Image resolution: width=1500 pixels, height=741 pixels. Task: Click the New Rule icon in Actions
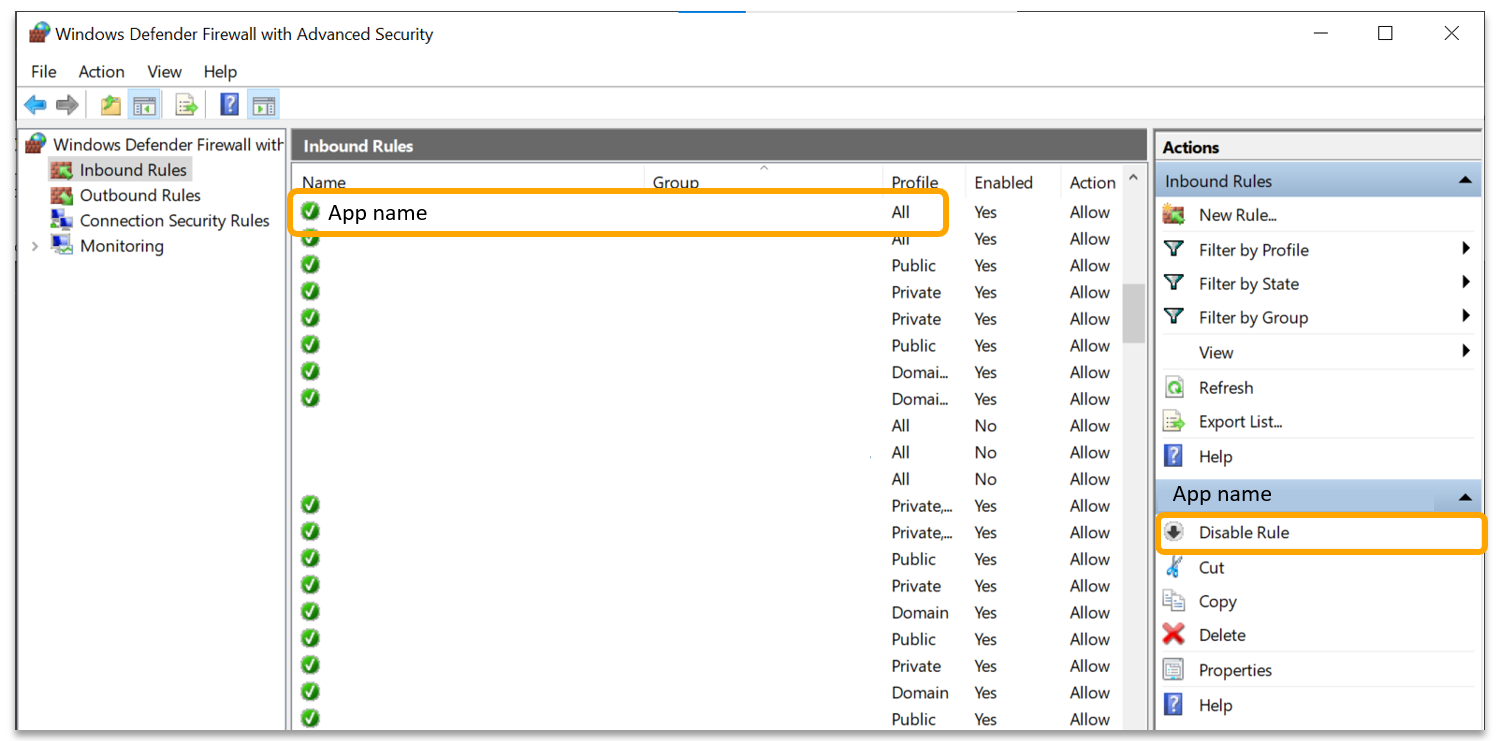(1174, 215)
